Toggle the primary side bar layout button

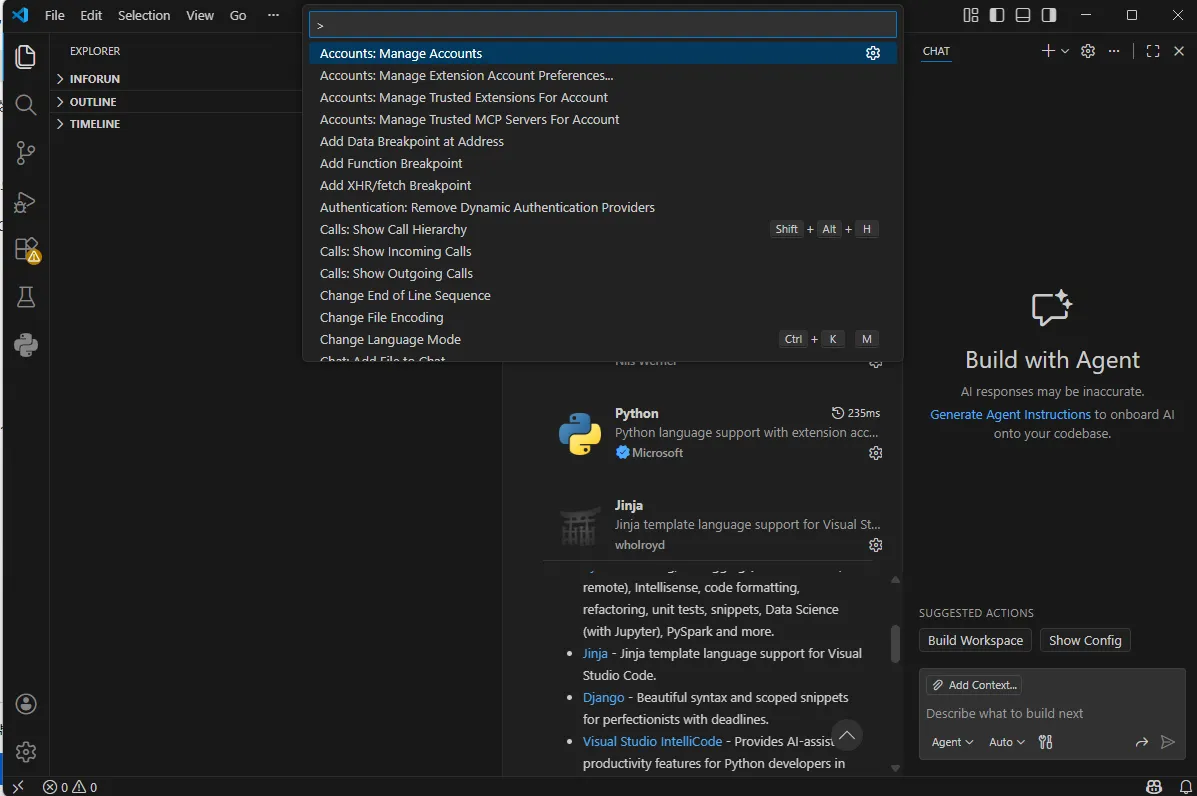click(x=997, y=15)
